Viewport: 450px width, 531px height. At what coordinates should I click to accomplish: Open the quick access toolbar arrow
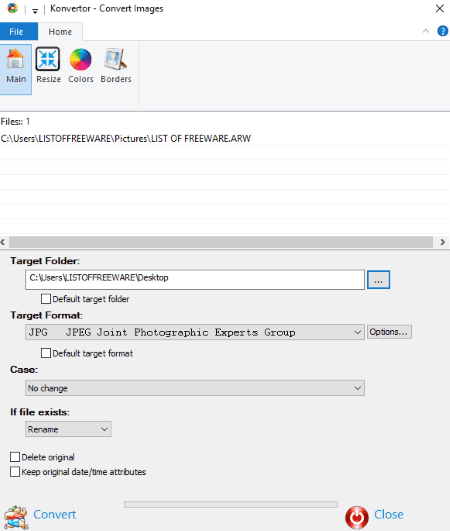pos(35,10)
